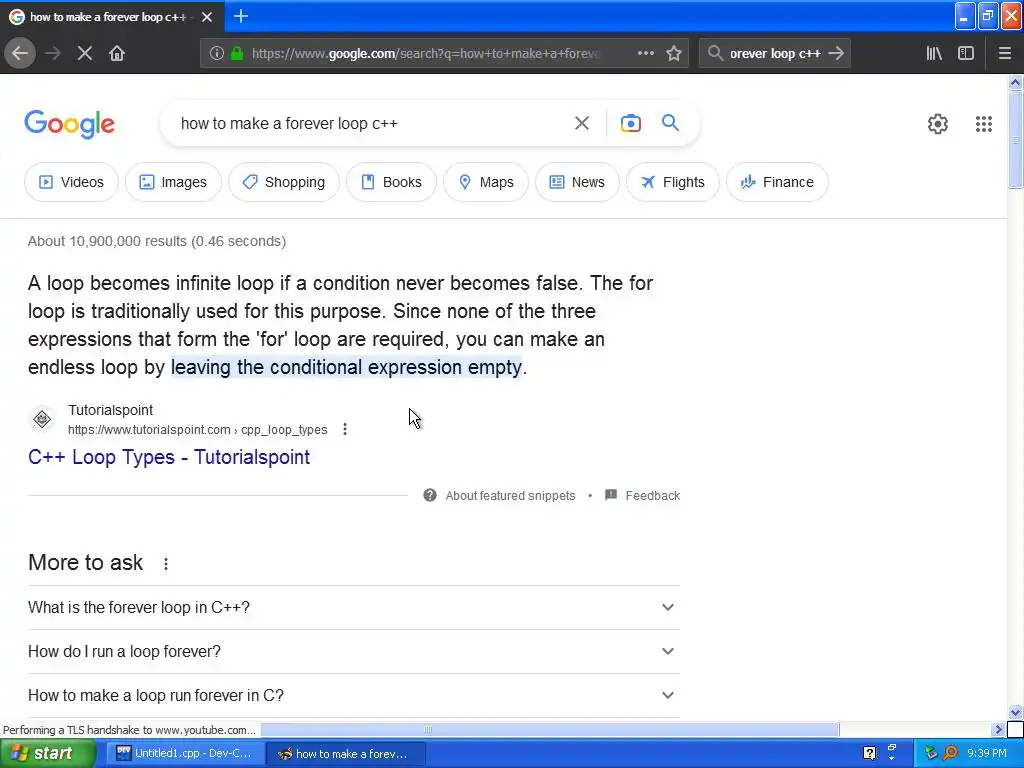
Task: Click the tutorialspoint.com cpp_loop_types URL
Action: tap(197, 430)
